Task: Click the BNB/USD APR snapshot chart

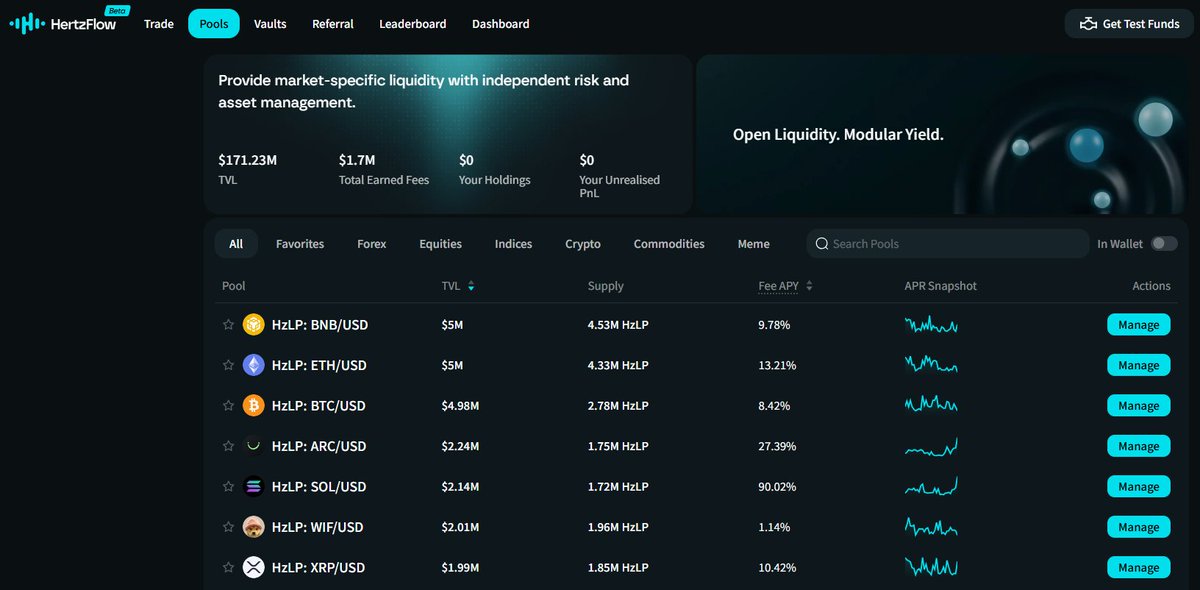Action: coord(931,325)
